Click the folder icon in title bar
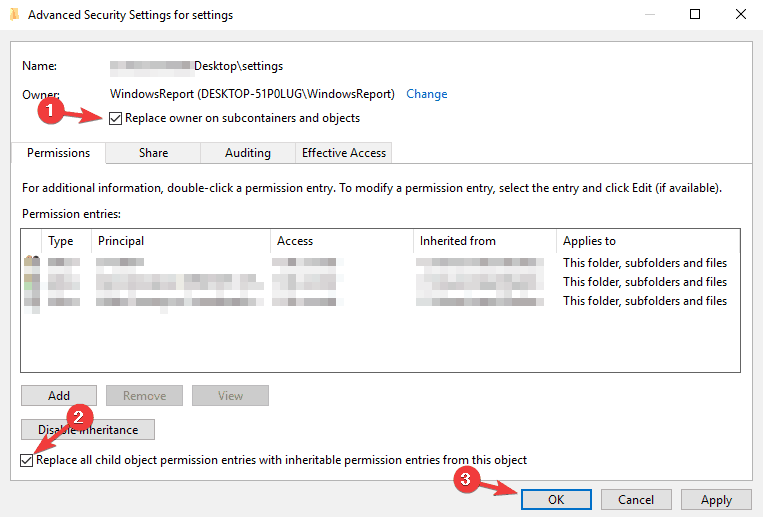Viewport: 763px width, 517px height. (x=15, y=15)
